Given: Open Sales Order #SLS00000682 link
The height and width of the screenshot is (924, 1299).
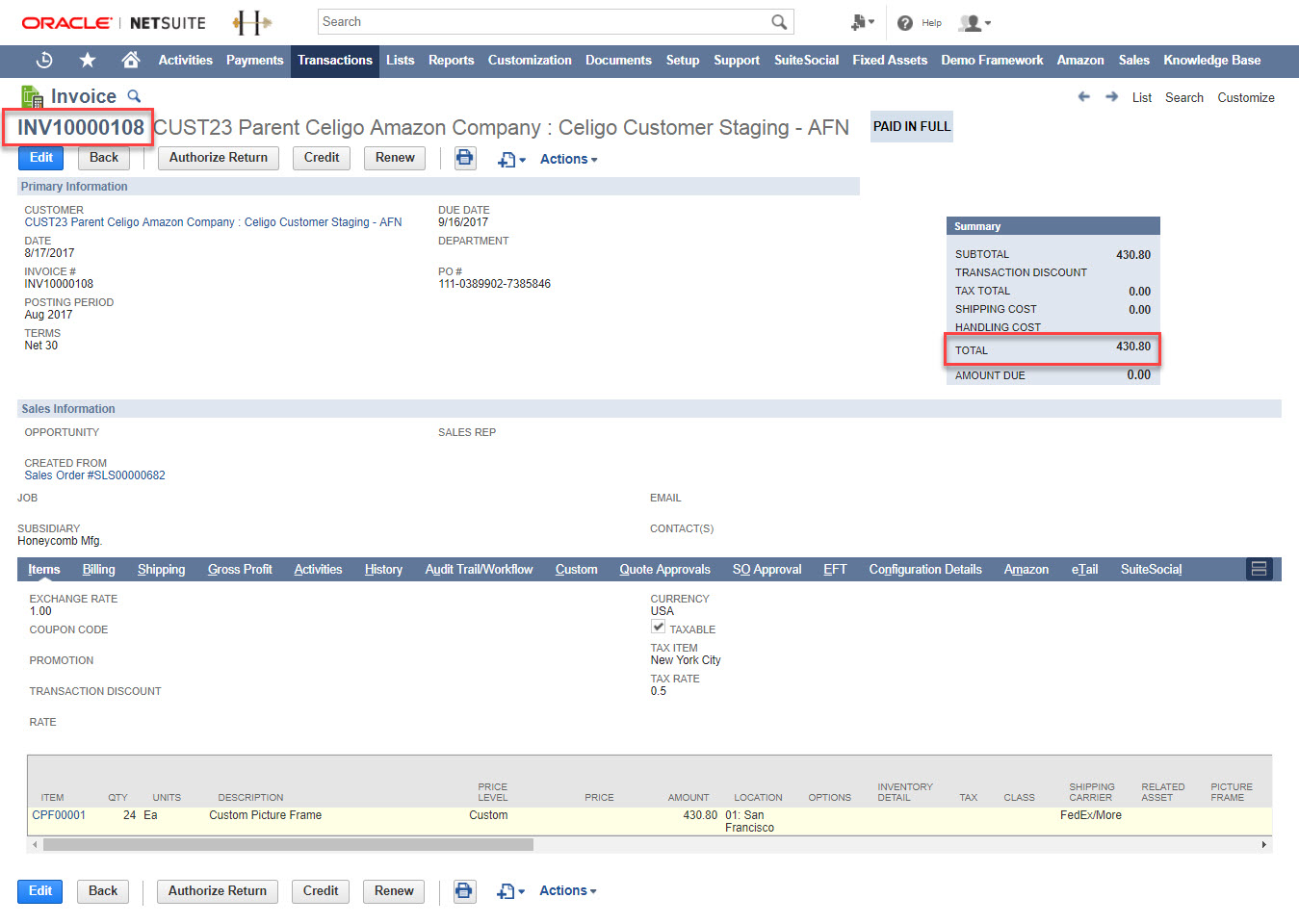Looking at the screenshot, I should [x=94, y=475].
